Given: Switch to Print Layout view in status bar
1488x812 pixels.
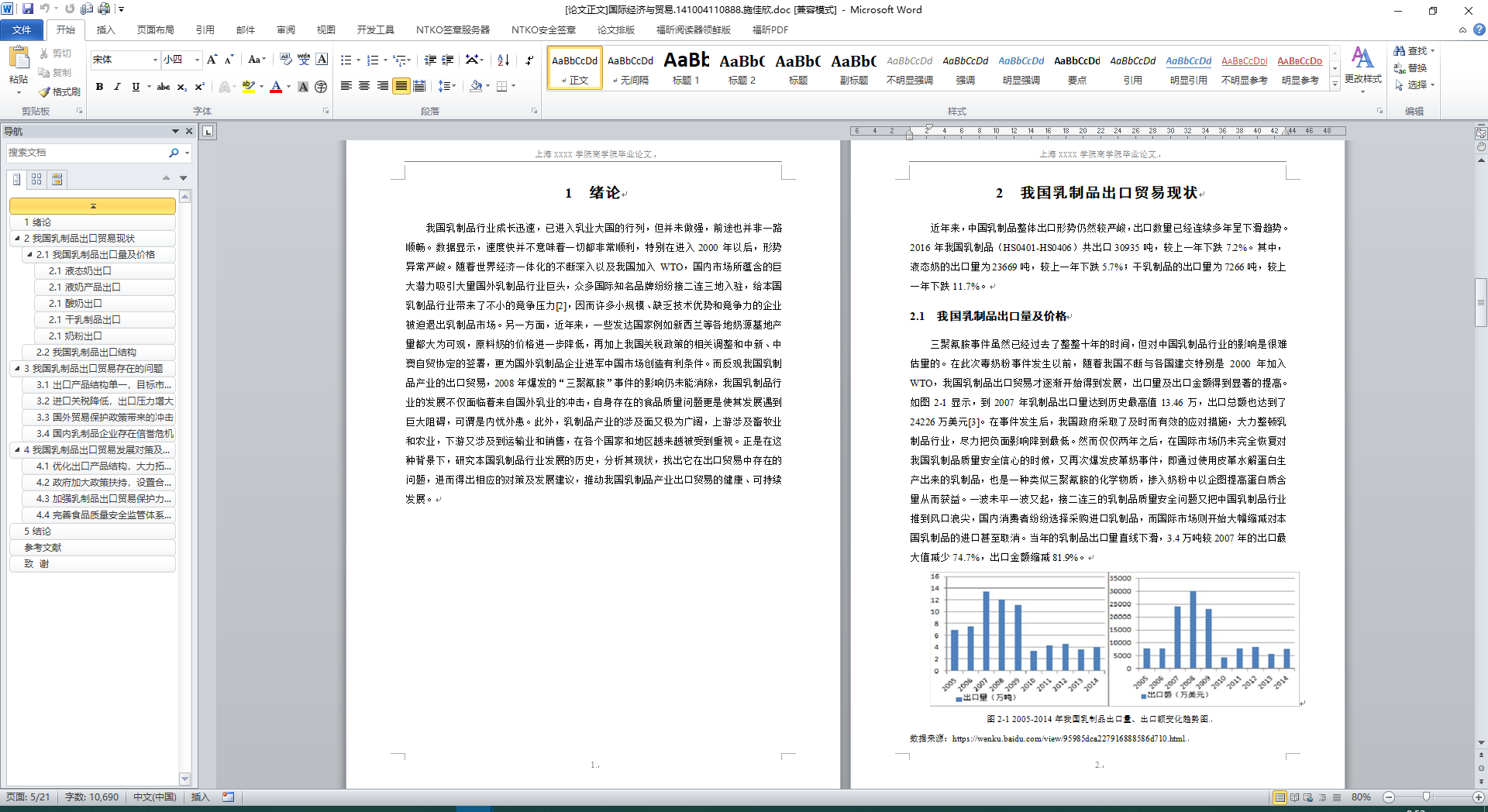Looking at the screenshot, I should point(1280,797).
